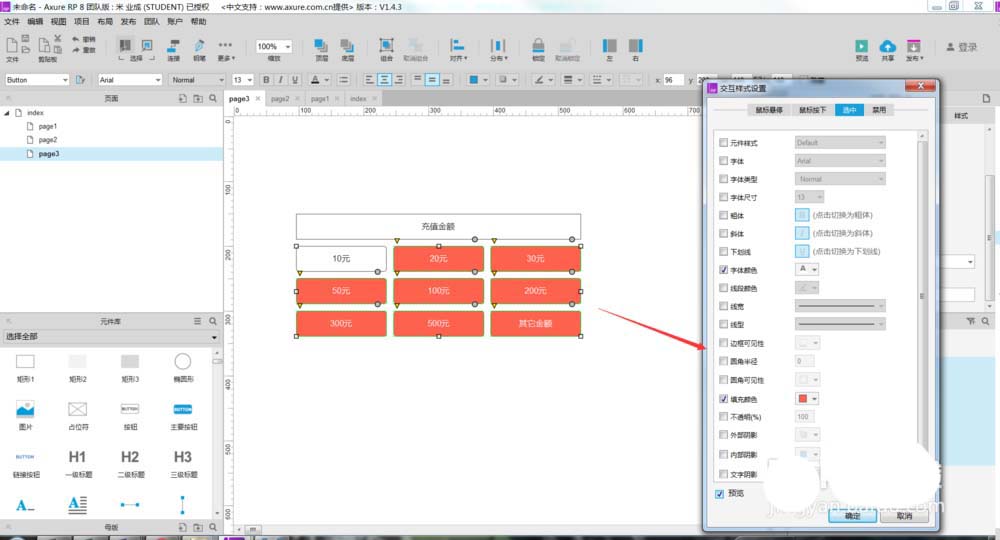Click the 20元 button on canvas
This screenshot has width=1000, height=540.
439,258
